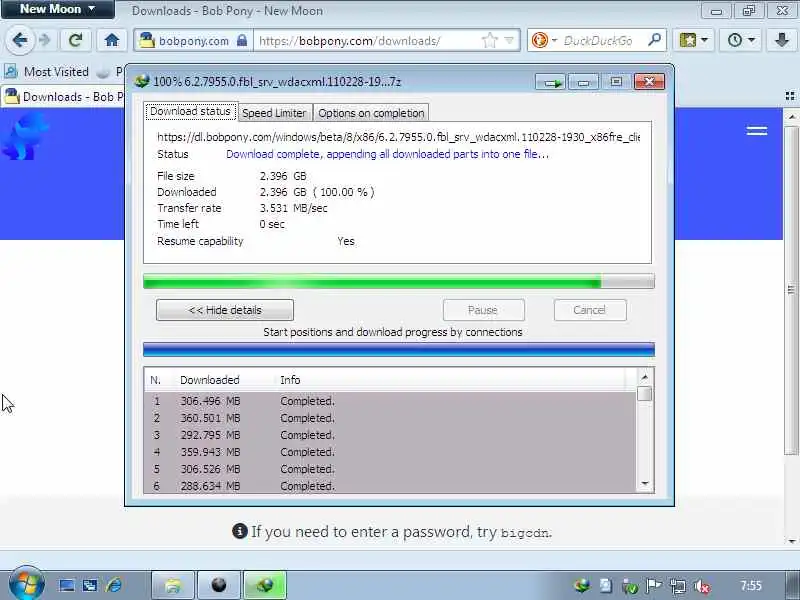Click the Hide details button
The width and height of the screenshot is (800, 600).
[225, 310]
